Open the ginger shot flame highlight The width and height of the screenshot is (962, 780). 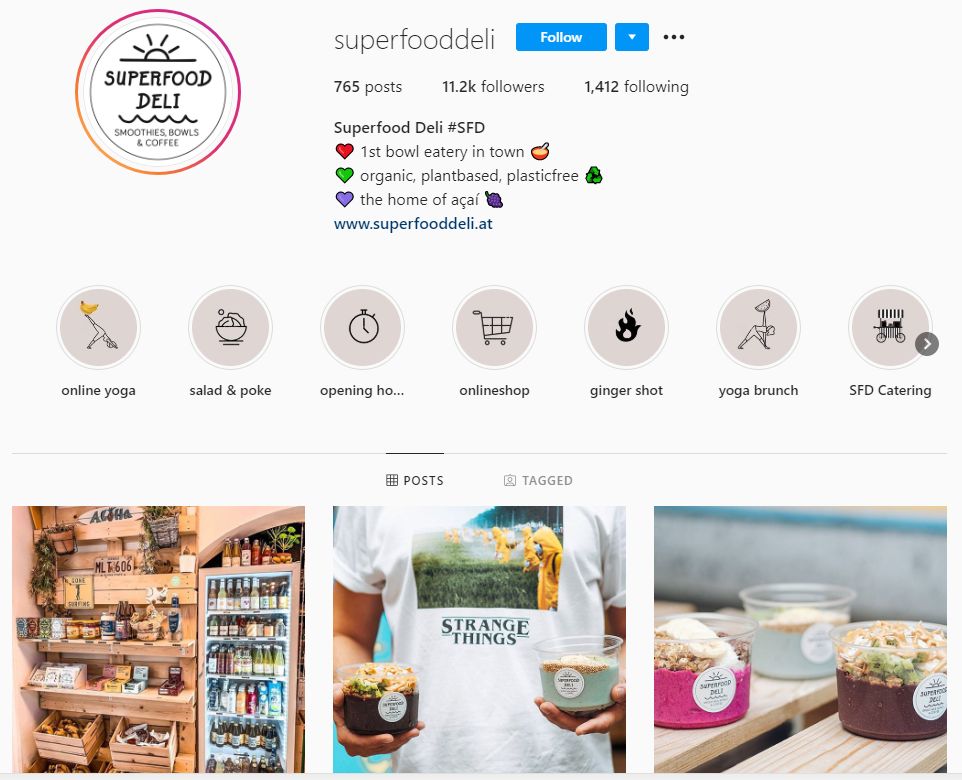click(x=626, y=328)
